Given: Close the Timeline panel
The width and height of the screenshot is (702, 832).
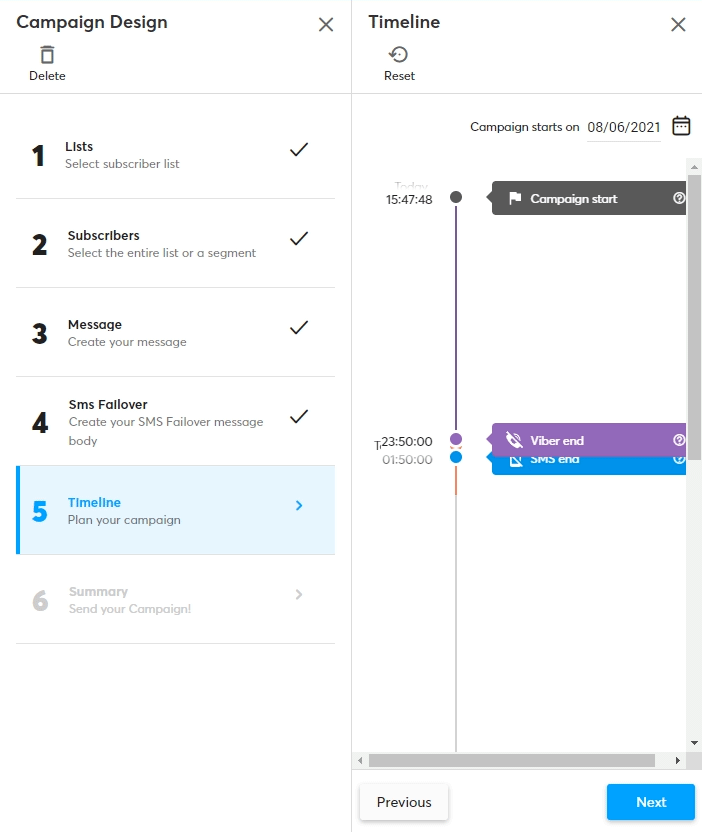Looking at the screenshot, I should point(678,24).
